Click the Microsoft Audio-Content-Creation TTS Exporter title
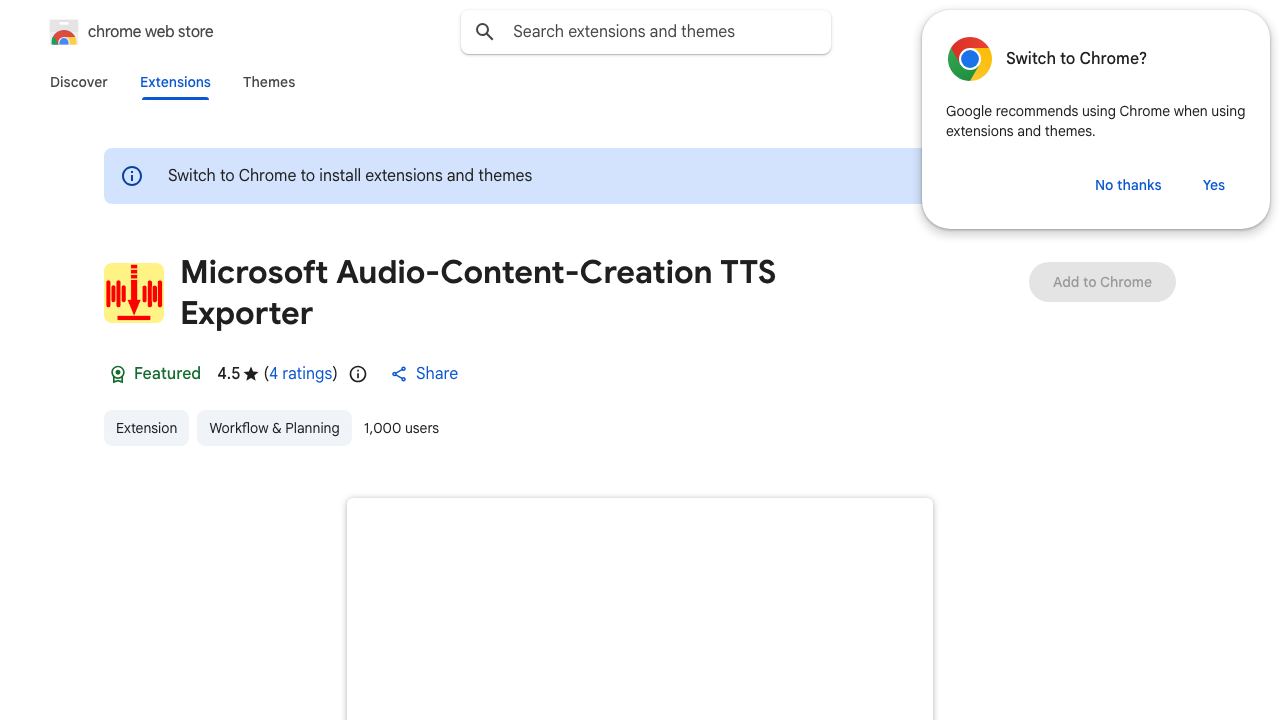 (x=478, y=292)
